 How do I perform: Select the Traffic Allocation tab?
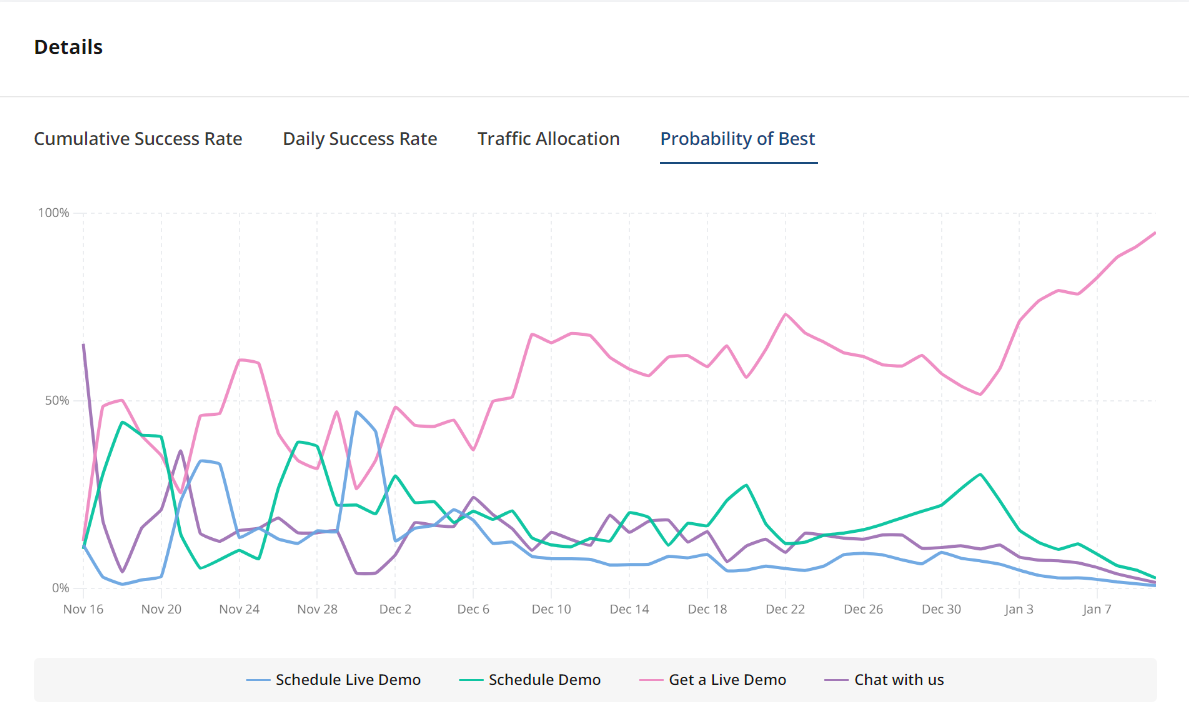coord(548,138)
